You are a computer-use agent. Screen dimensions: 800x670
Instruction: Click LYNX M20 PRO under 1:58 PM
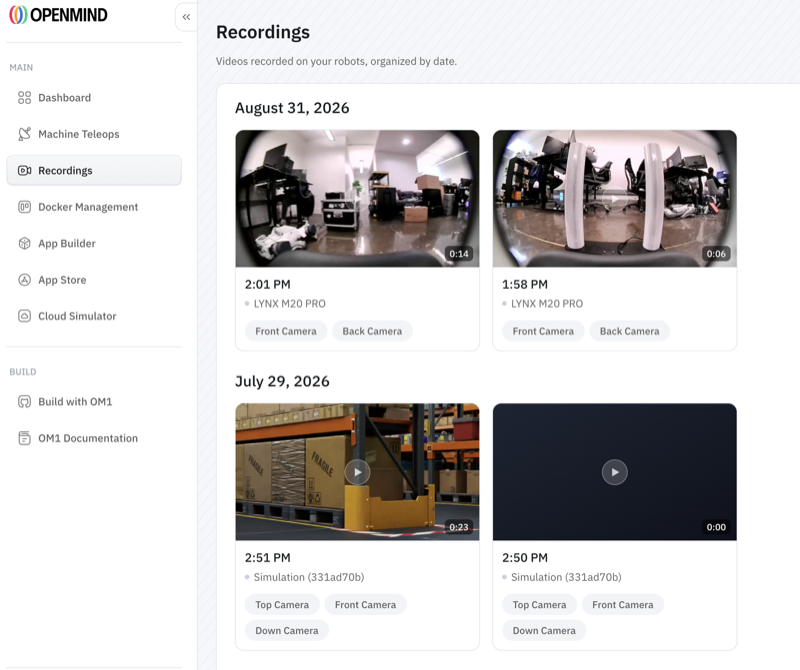point(546,304)
